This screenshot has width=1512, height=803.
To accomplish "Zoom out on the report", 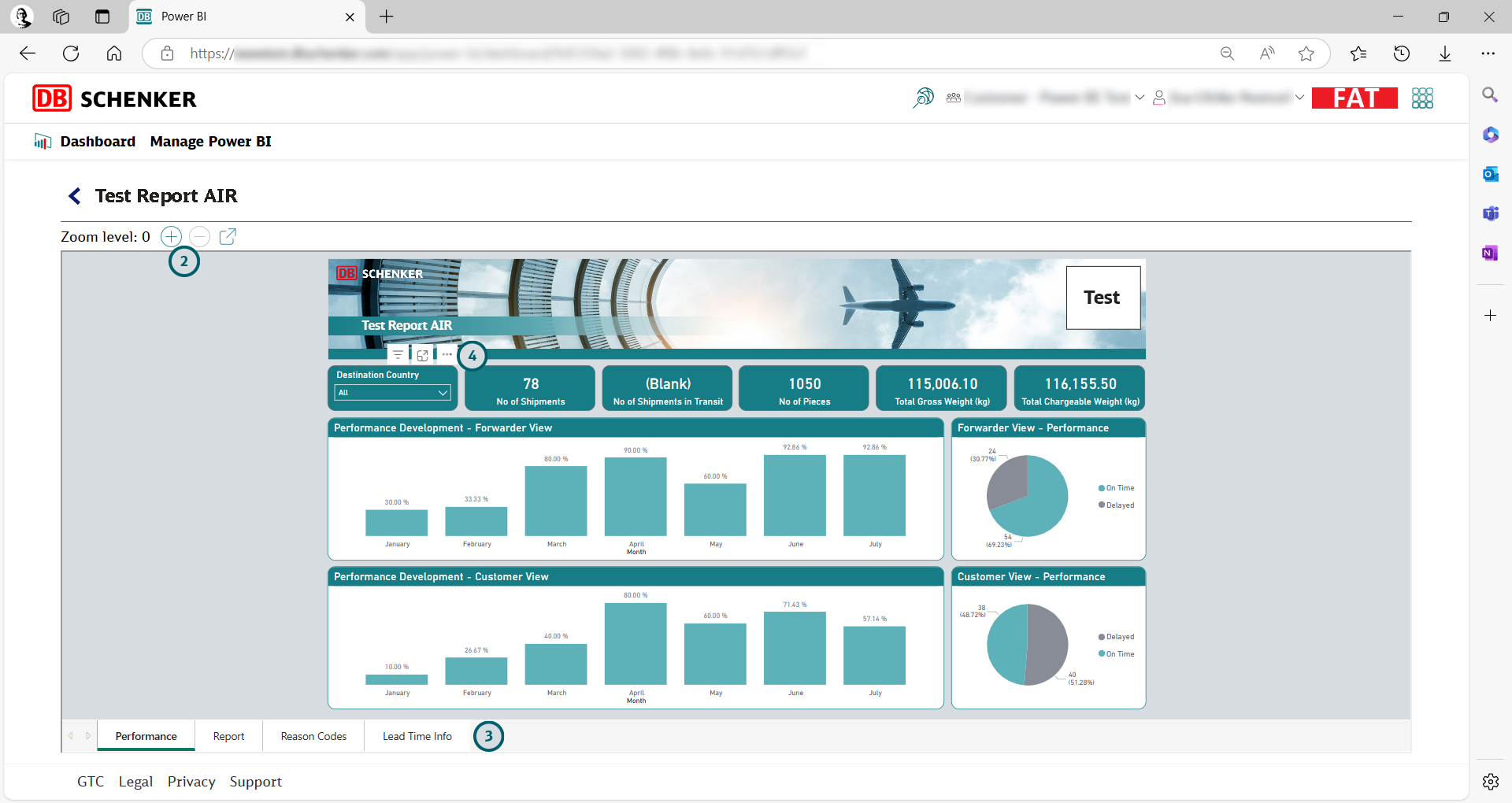I will coord(199,236).
